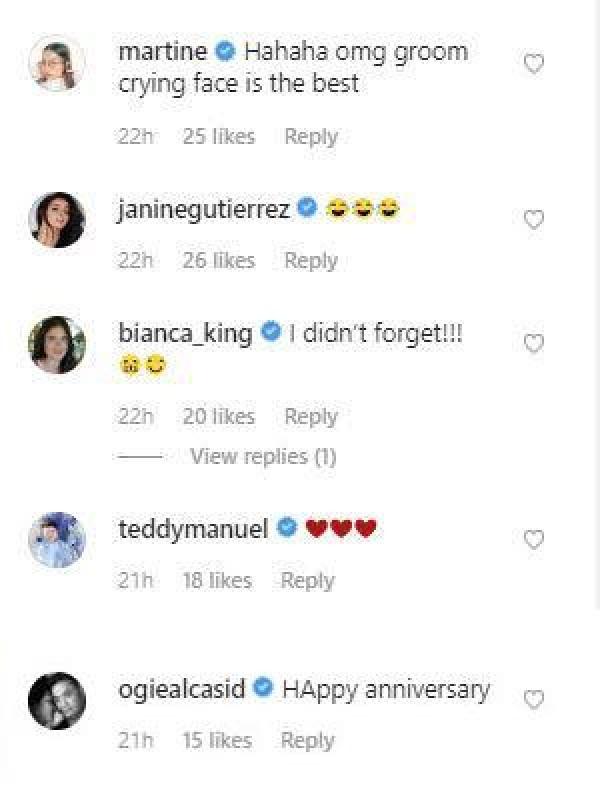This screenshot has height=802, width=600.
Task: View the 25 likes on martine's comment
Action: tap(218, 137)
